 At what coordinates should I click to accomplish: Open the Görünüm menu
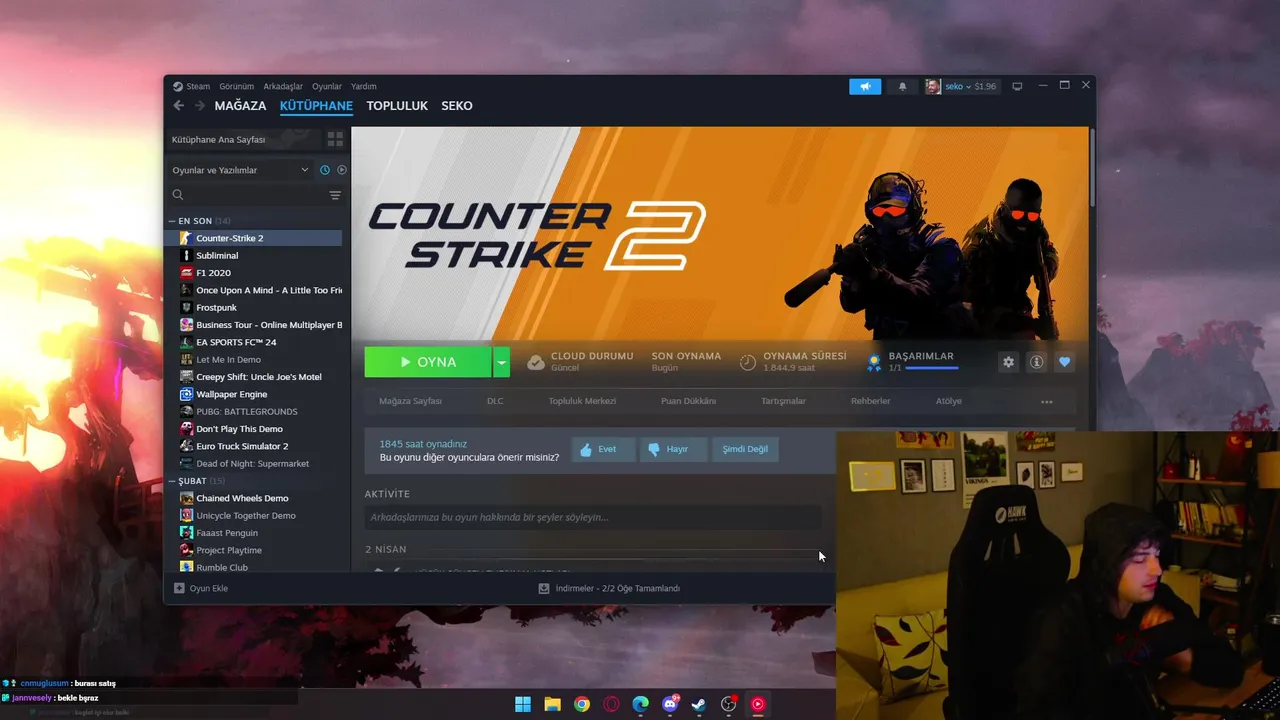pos(237,87)
